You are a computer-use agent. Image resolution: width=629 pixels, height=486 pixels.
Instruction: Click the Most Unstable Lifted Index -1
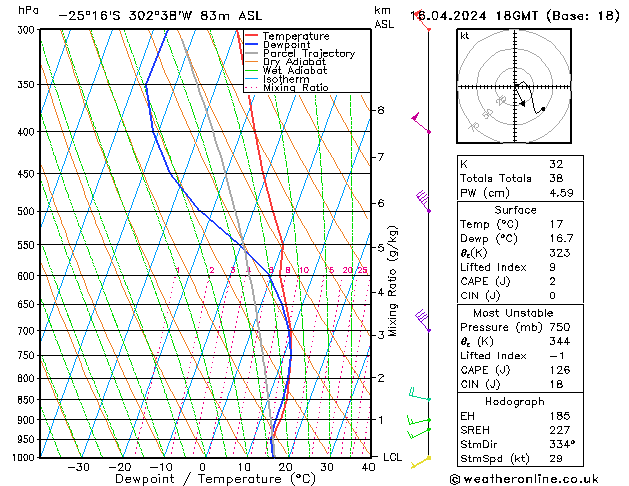click(557, 356)
